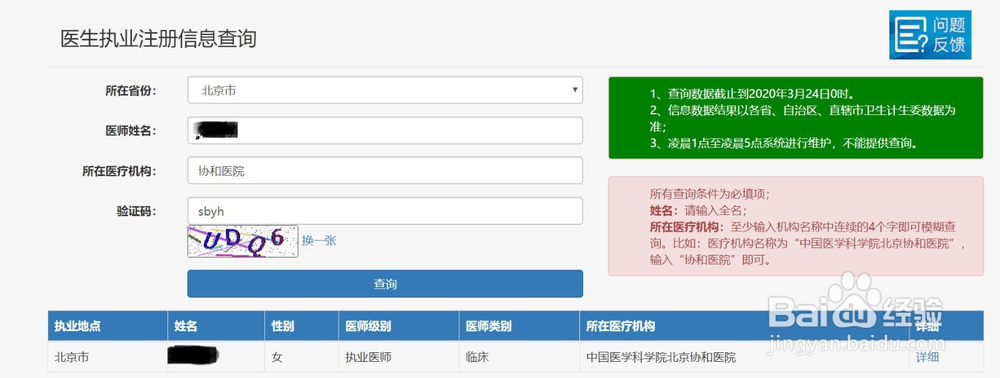Click the 所在医疗机构 column header
1000x378 pixels.
[x=744, y=326]
